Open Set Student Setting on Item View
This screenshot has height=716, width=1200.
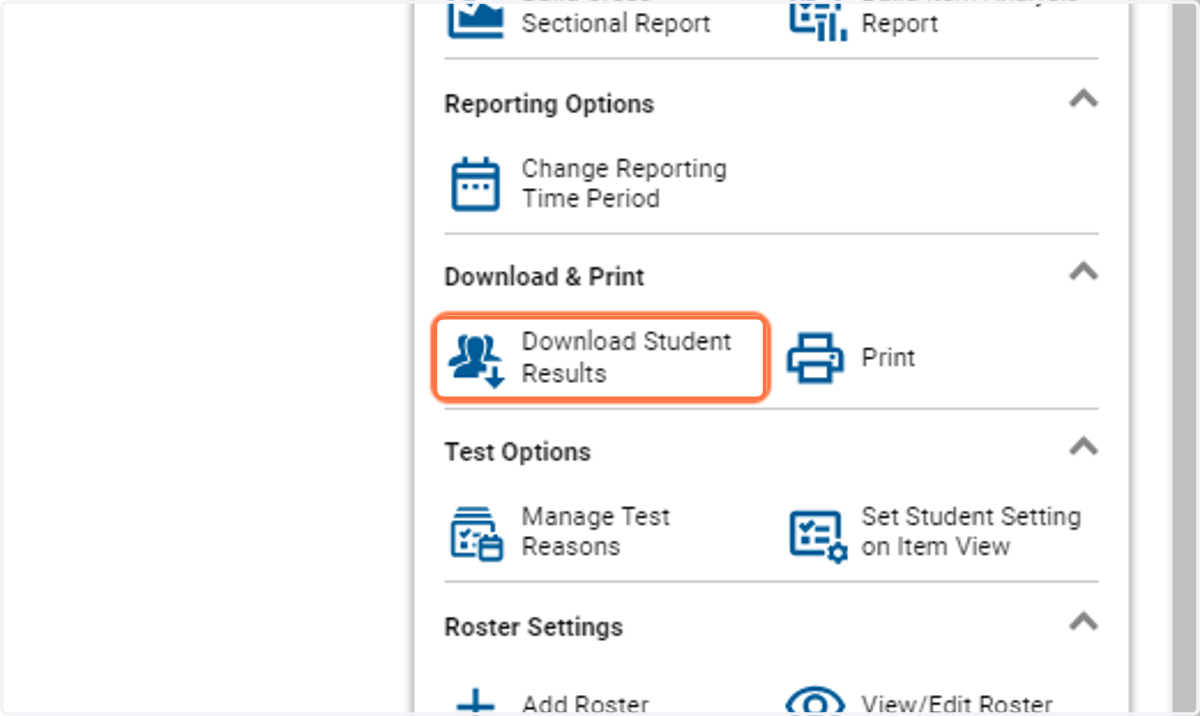[x=971, y=532]
